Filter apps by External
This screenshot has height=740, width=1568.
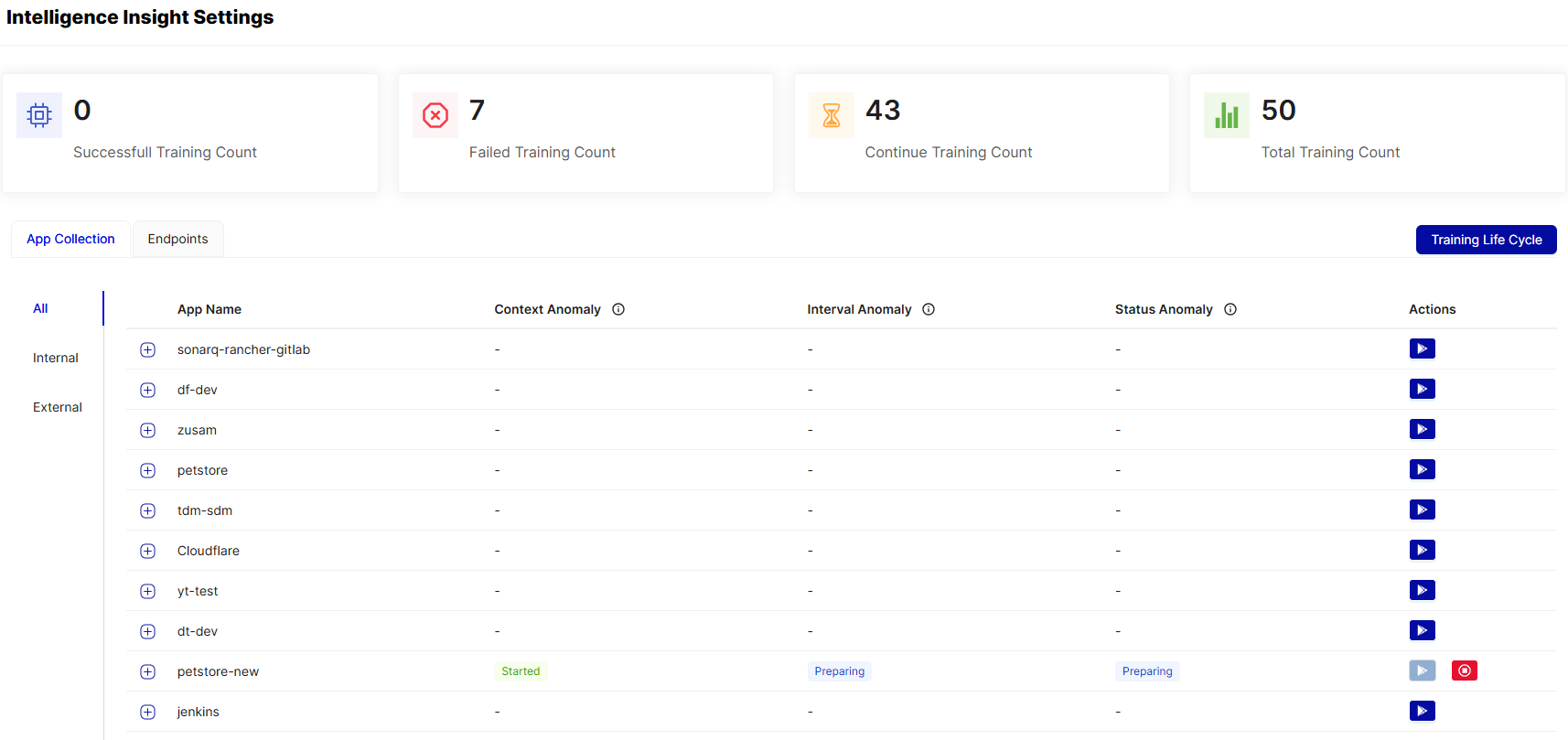(58, 407)
